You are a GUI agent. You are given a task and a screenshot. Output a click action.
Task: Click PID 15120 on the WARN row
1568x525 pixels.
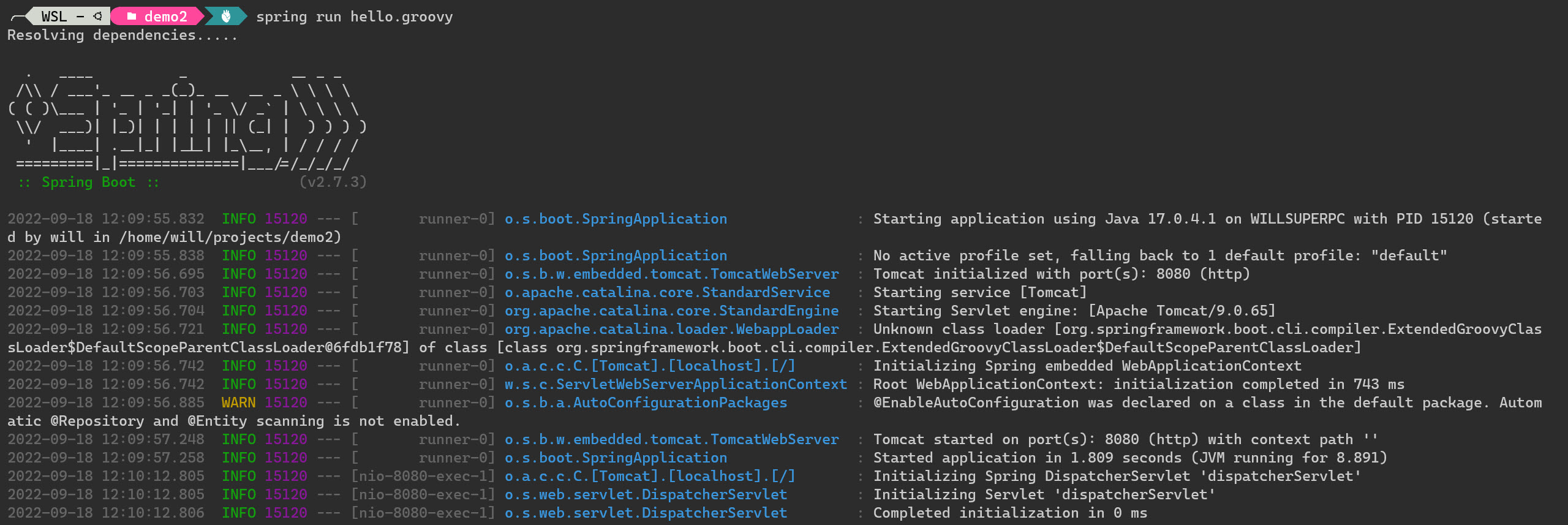click(x=286, y=402)
